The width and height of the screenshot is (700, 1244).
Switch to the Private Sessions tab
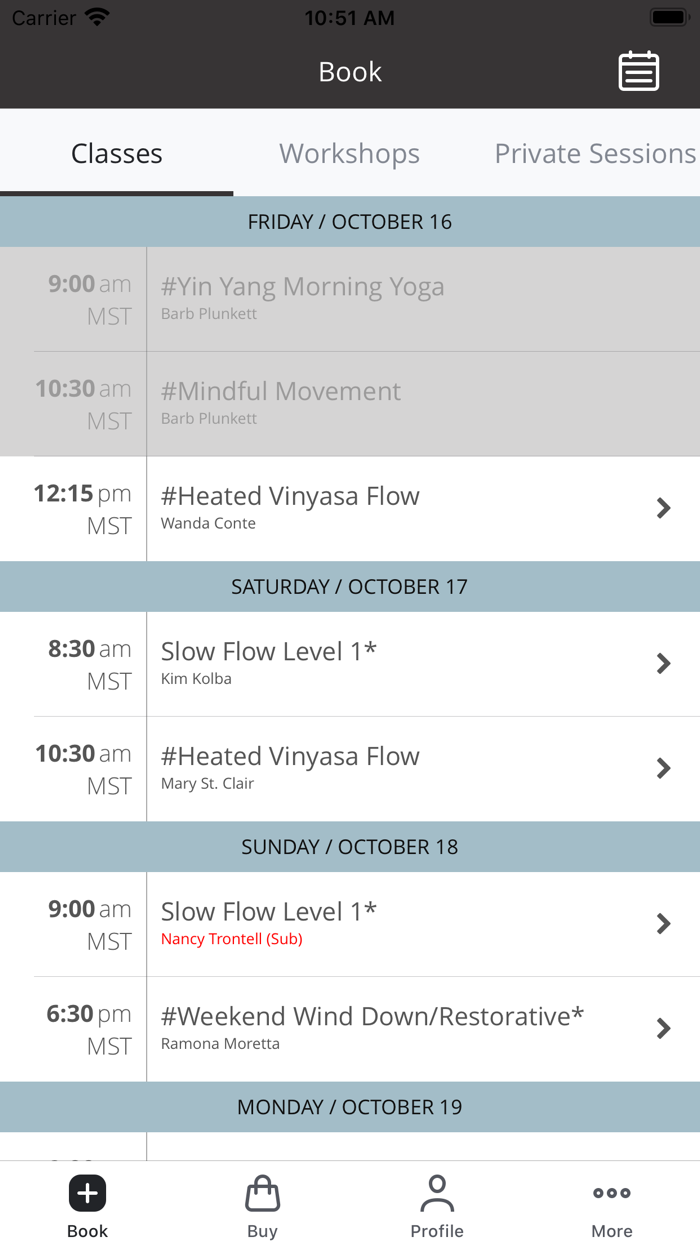595,154
